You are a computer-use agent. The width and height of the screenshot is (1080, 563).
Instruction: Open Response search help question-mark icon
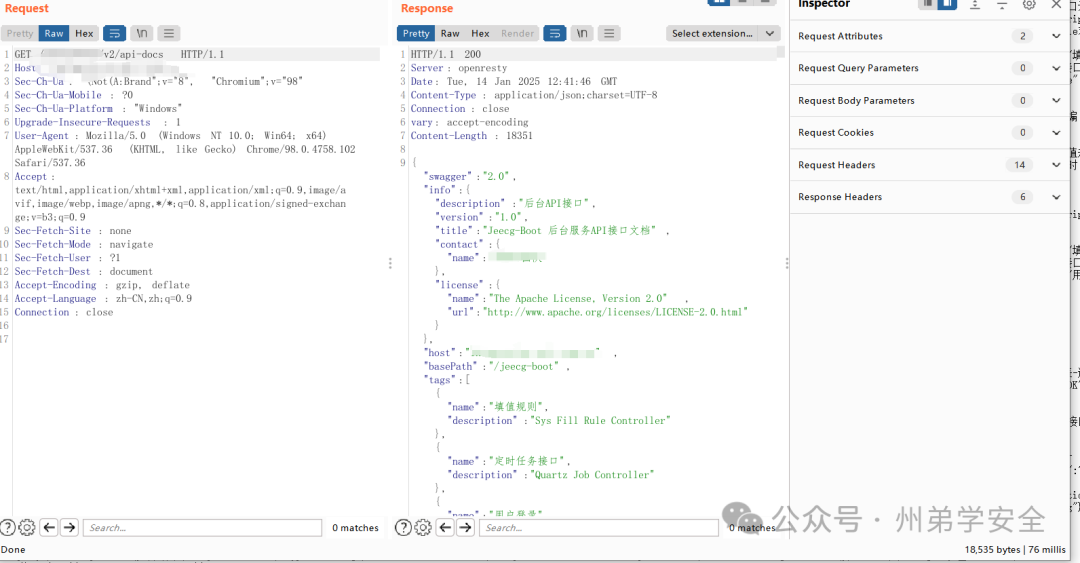pyautogui.click(x=404, y=528)
